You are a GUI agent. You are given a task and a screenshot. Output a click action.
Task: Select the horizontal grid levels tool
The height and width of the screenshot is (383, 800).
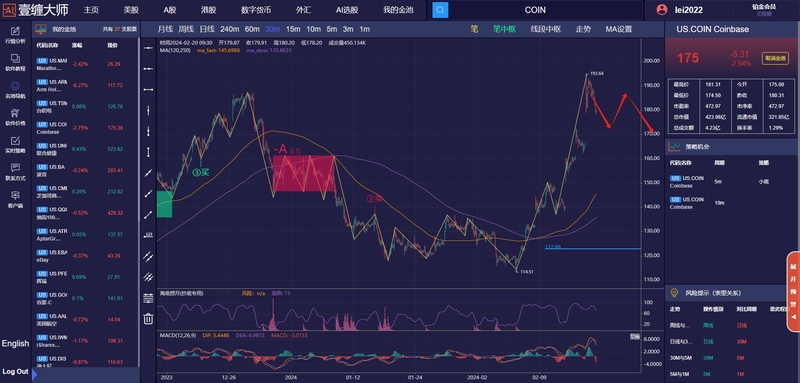[x=148, y=298]
